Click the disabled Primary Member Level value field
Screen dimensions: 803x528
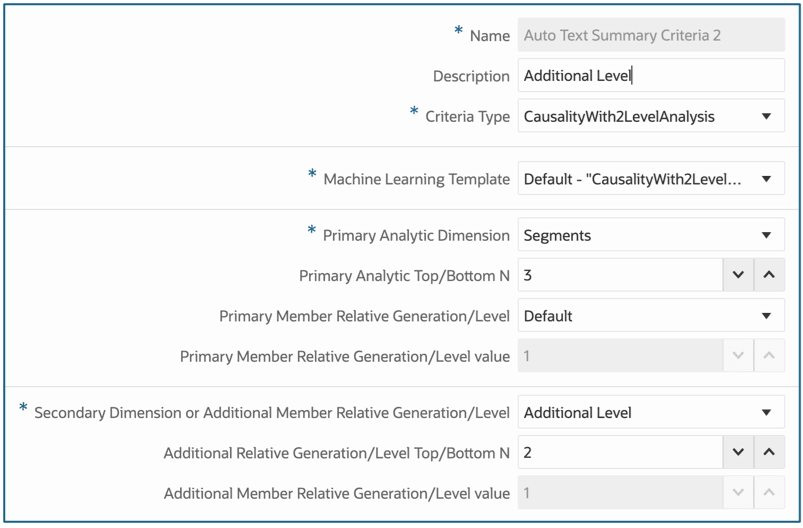coord(620,356)
